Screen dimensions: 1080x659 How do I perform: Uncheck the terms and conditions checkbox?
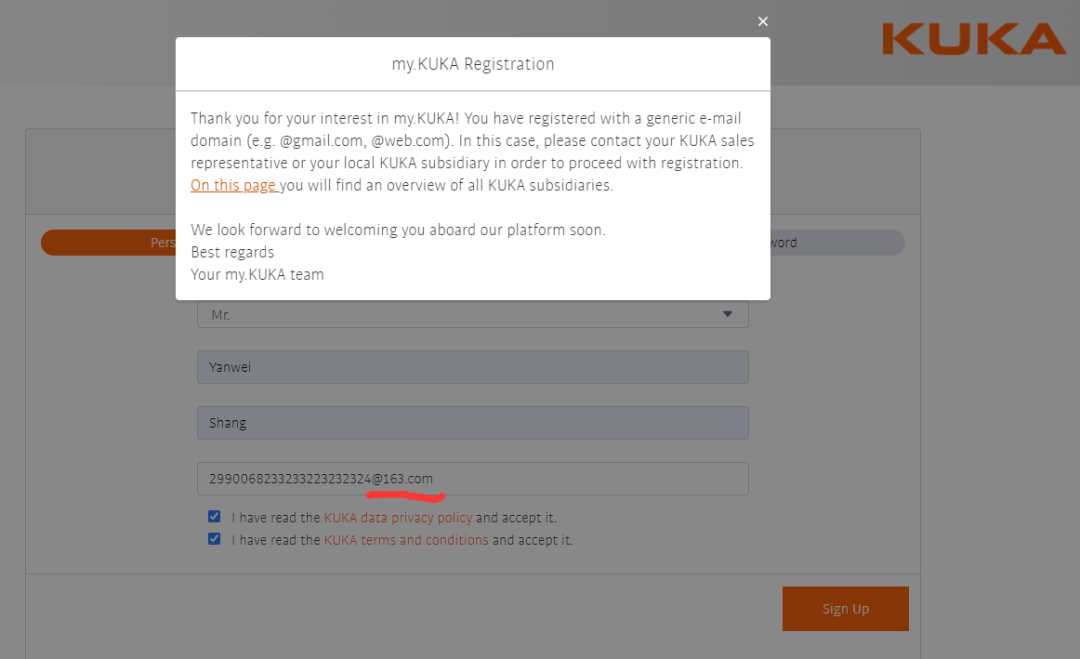coord(214,538)
